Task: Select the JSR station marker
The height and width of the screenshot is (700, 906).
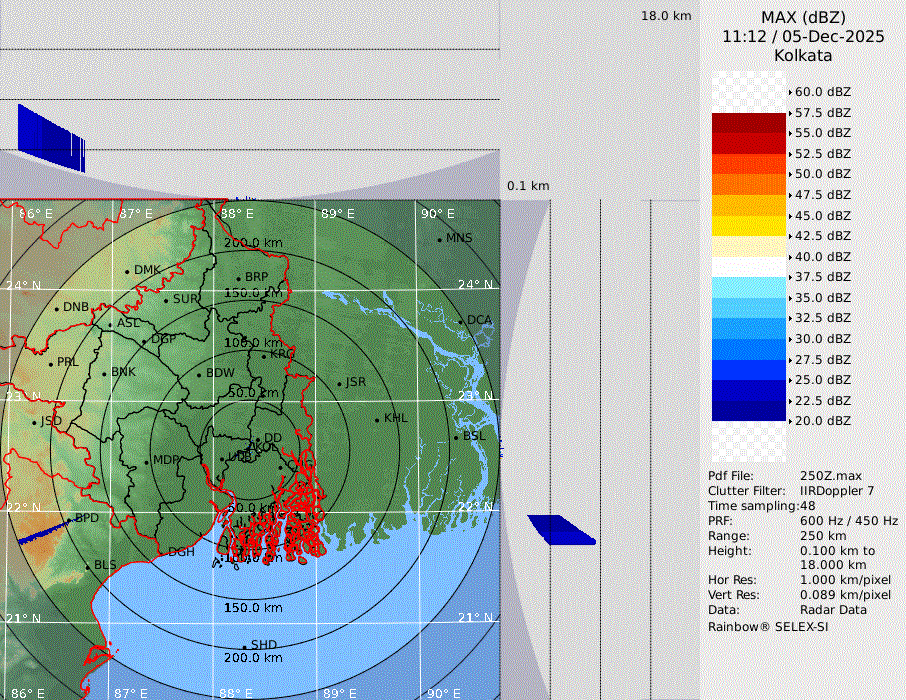Action: (339, 384)
